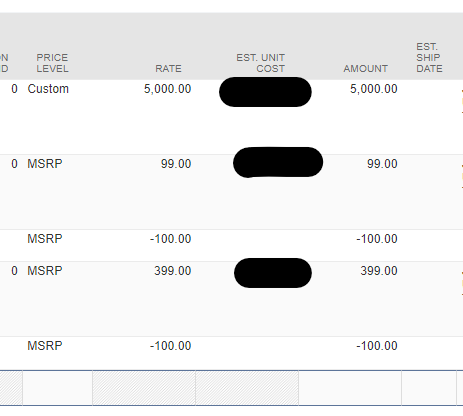Click the empty price level cell in the blank entry row
The width and height of the screenshot is (463, 416).
57,388
